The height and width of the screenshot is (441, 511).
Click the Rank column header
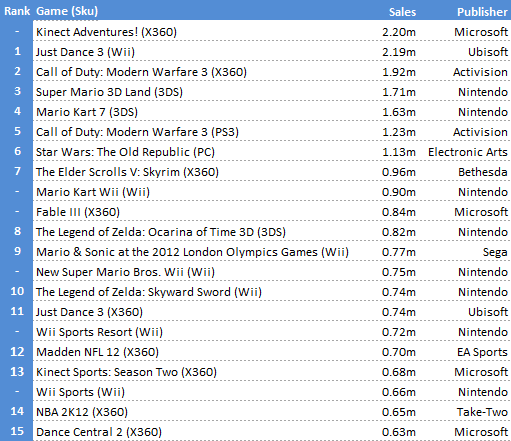point(17,11)
